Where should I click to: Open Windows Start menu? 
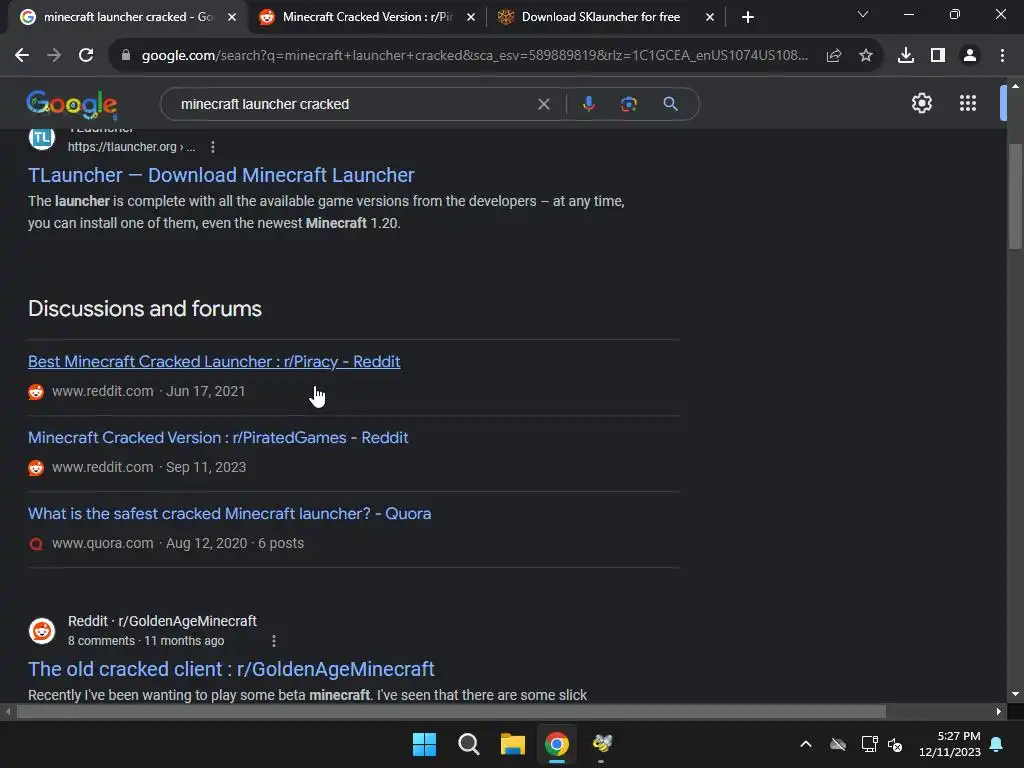pyautogui.click(x=424, y=744)
